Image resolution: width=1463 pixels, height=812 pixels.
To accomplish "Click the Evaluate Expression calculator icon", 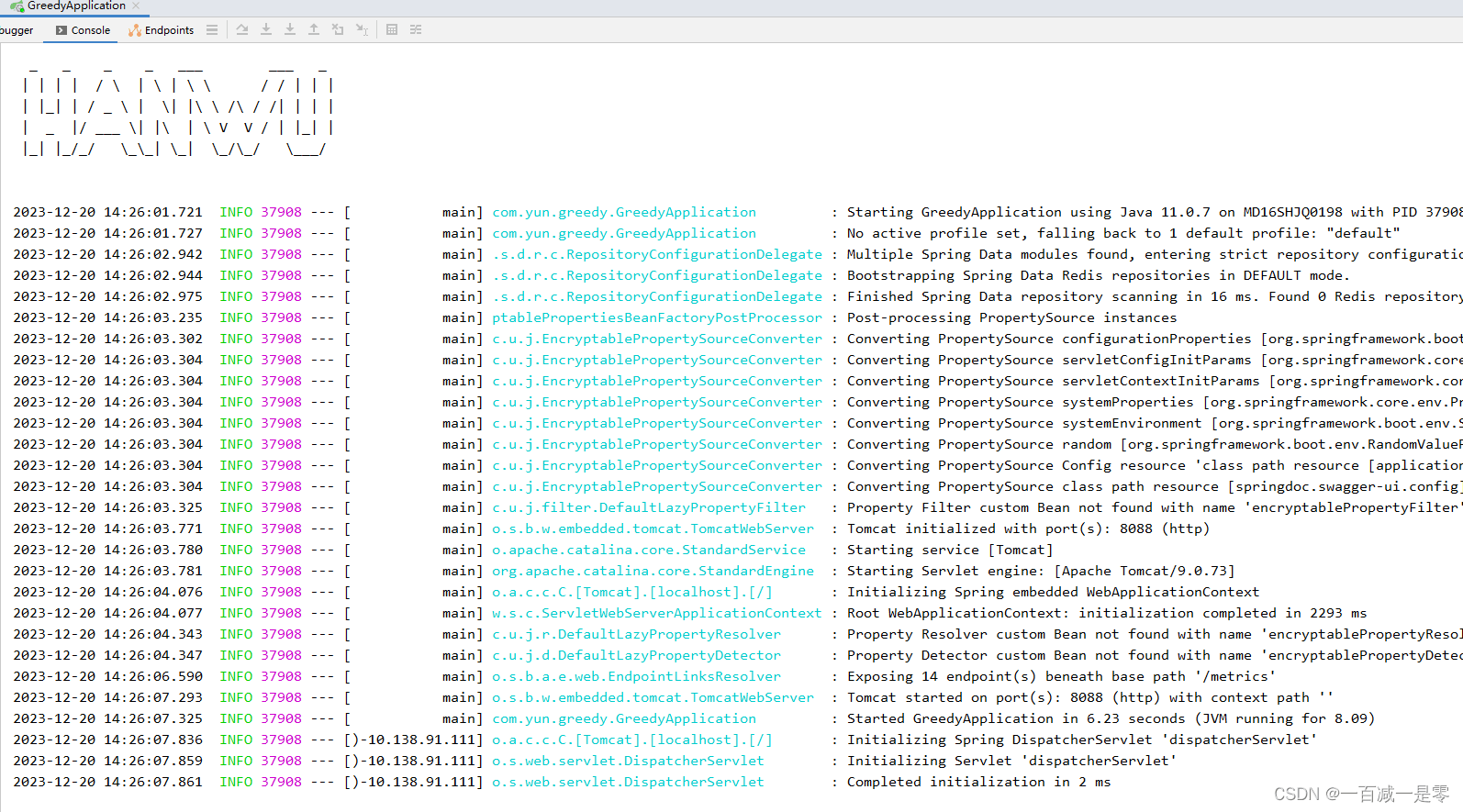I will click(392, 30).
